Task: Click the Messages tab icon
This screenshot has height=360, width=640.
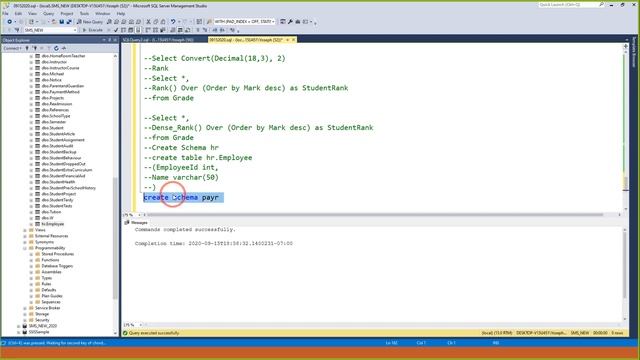Action: coord(127,222)
